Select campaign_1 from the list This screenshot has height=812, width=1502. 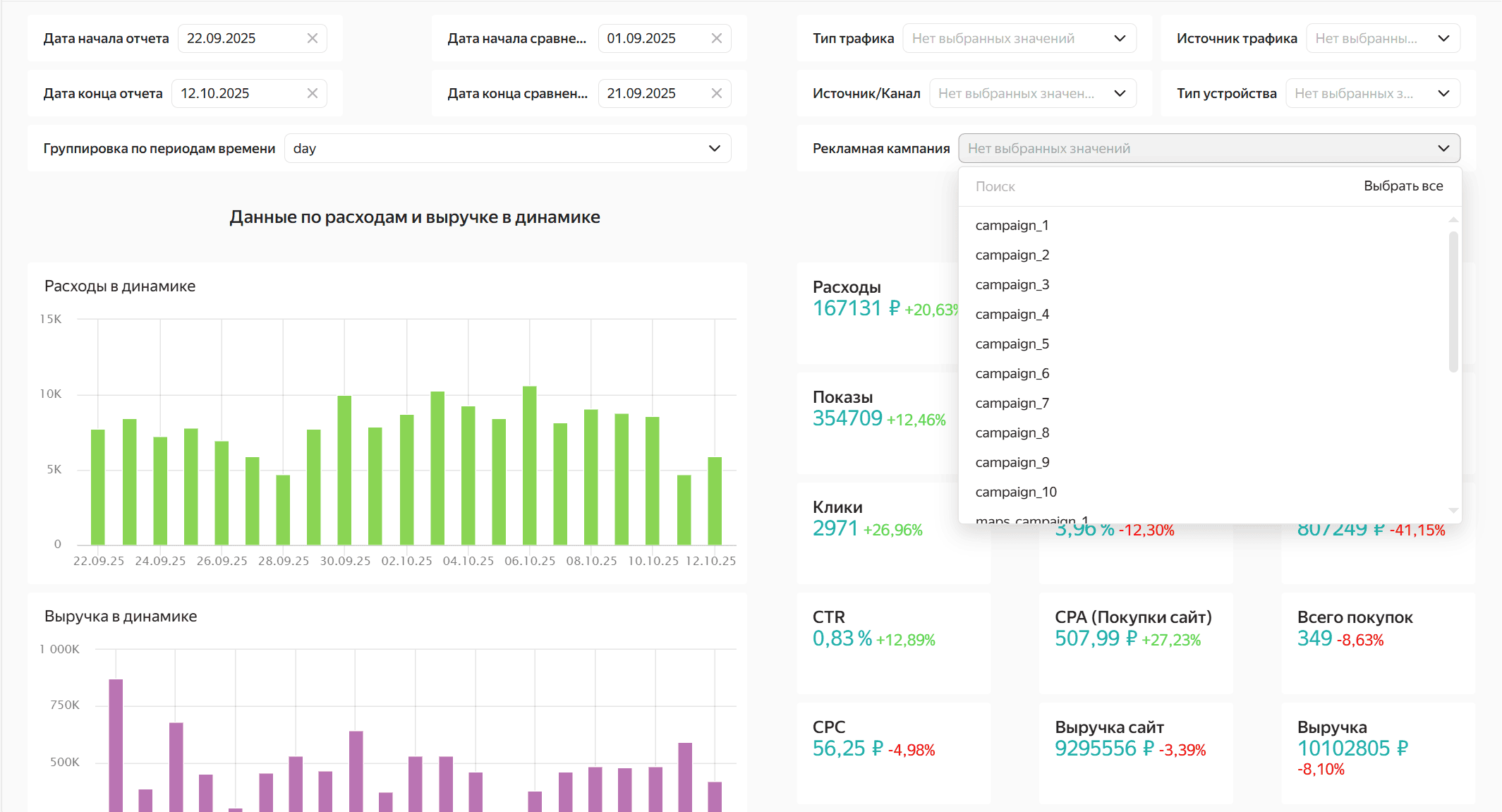pyautogui.click(x=1012, y=225)
